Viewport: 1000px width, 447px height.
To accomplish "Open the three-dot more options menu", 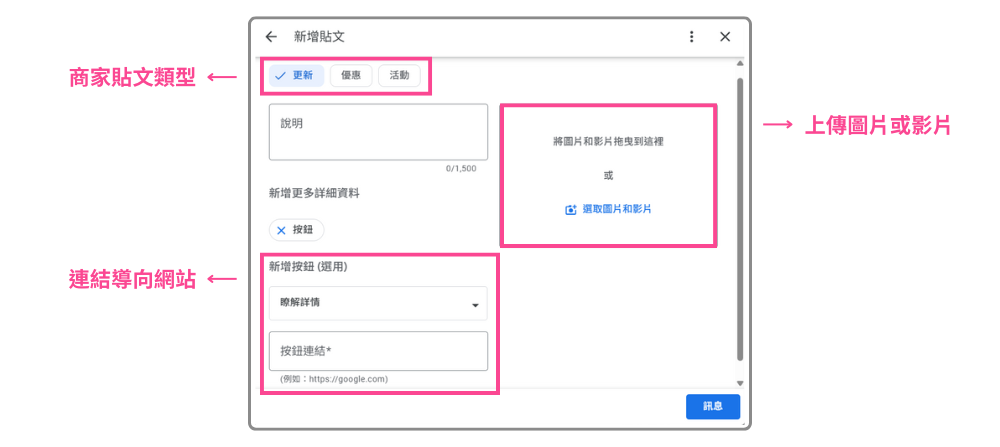I will point(691,37).
